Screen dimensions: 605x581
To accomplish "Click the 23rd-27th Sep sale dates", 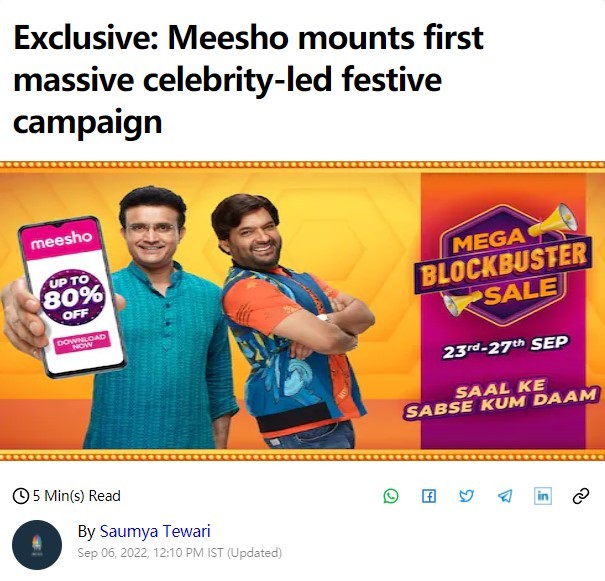I will (x=508, y=343).
